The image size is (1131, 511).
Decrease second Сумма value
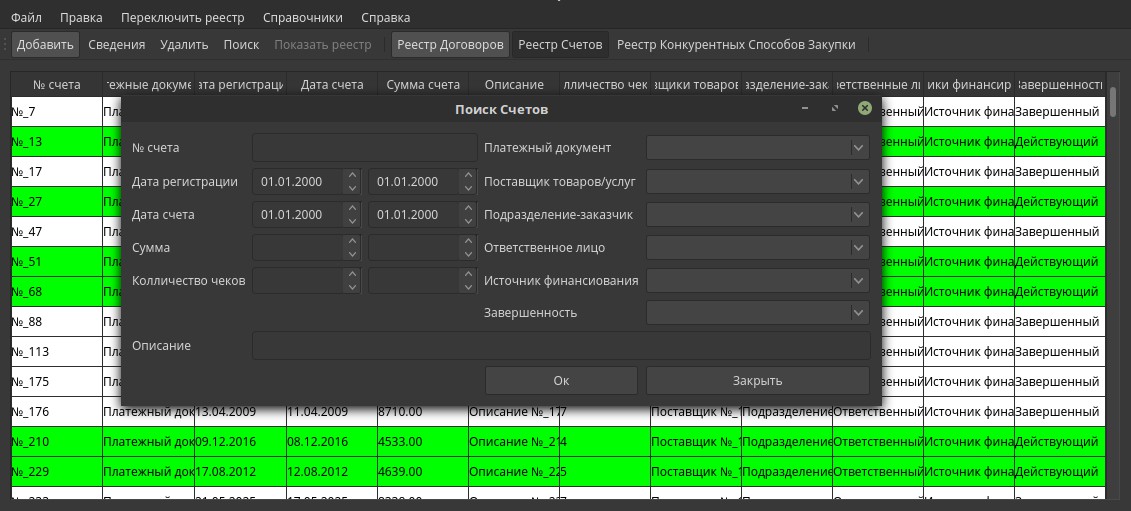(x=468, y=254)
